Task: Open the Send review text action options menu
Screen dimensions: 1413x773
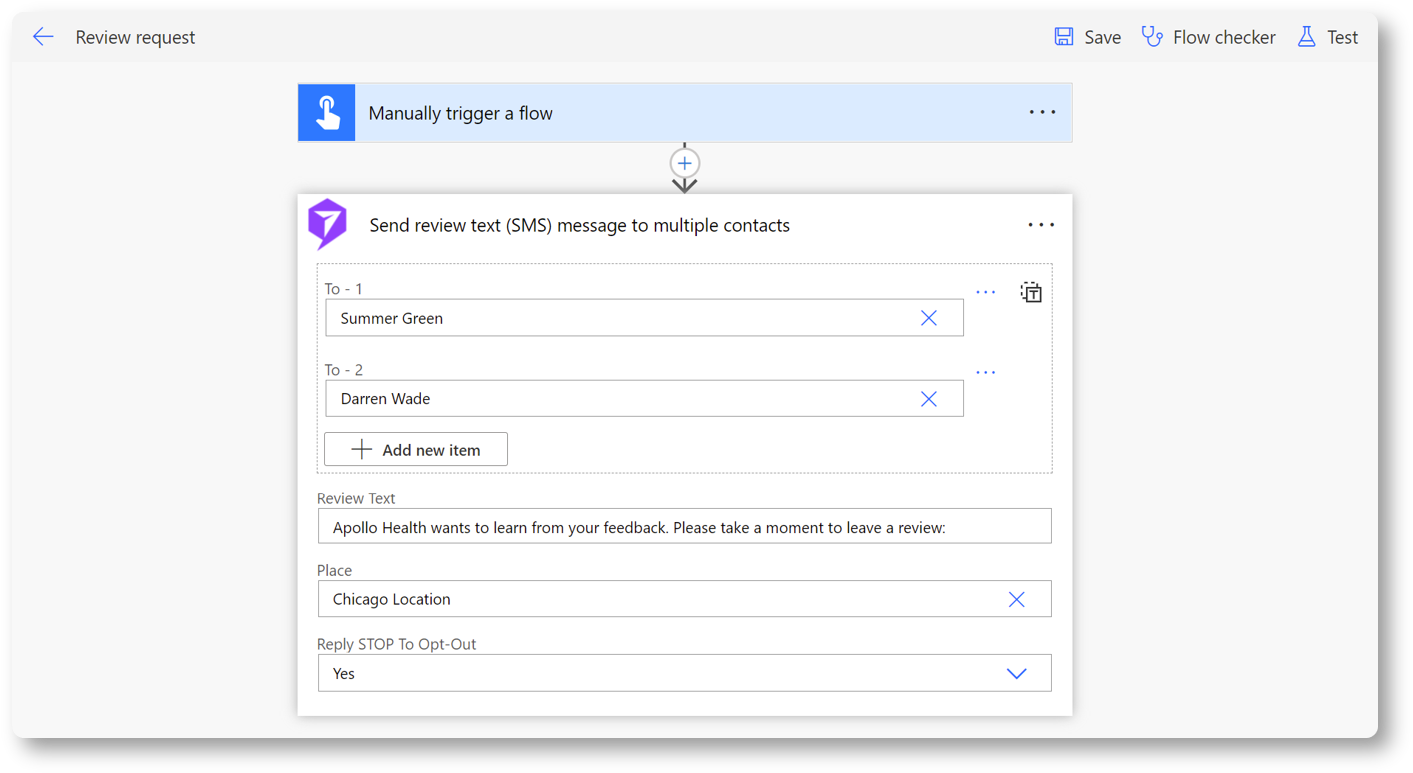Action: click(x=1041, y=225)
